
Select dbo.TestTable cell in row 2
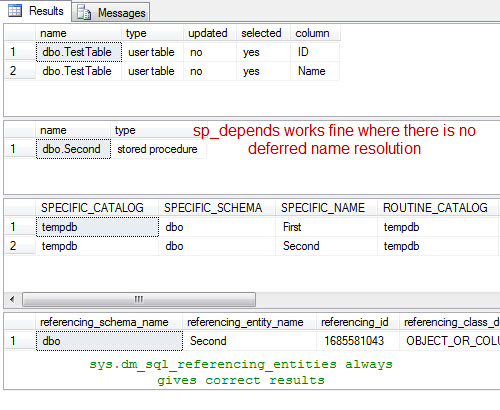[x=79, y=71]
